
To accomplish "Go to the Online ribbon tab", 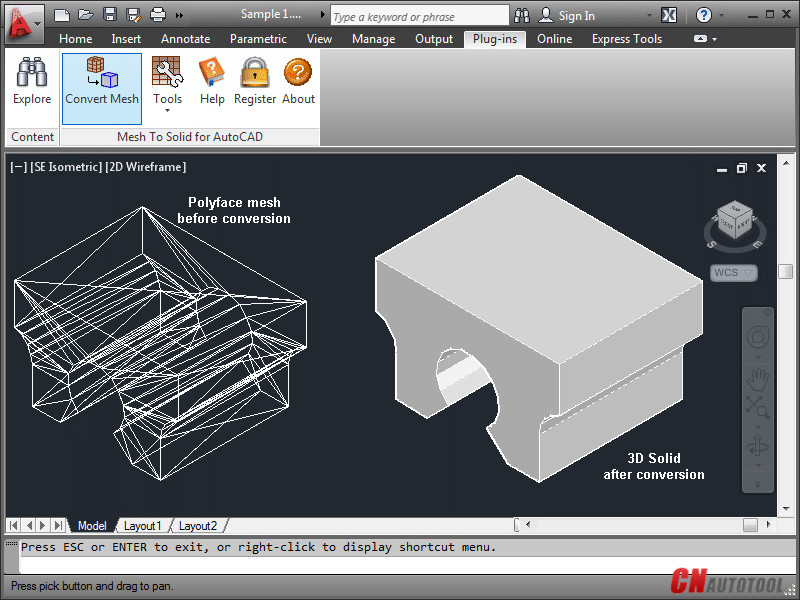I will click(x=555, y=39).
